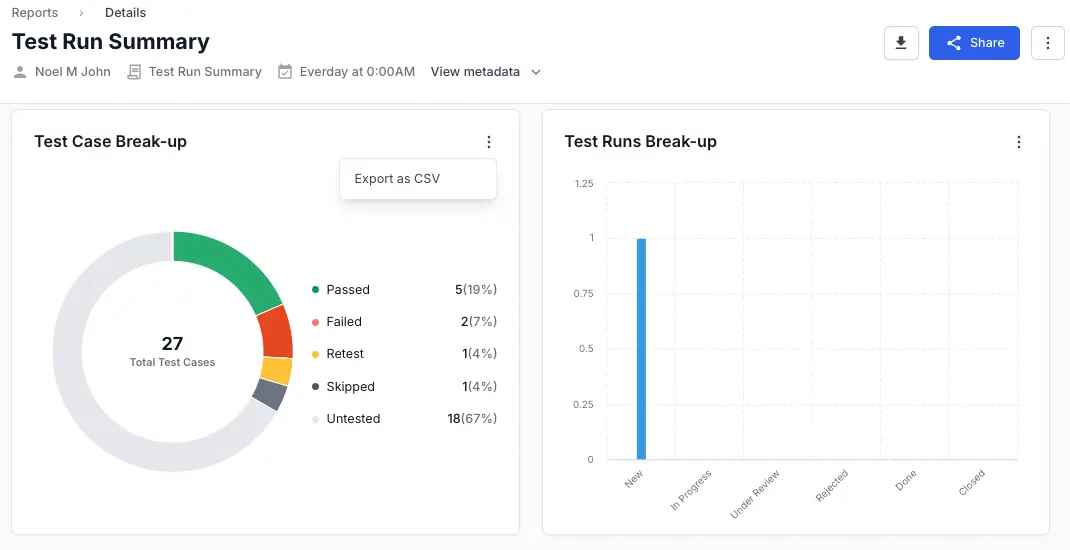Click the green Passed legend dot
This screenshot has height=550, width=1070.
(316, 290)
